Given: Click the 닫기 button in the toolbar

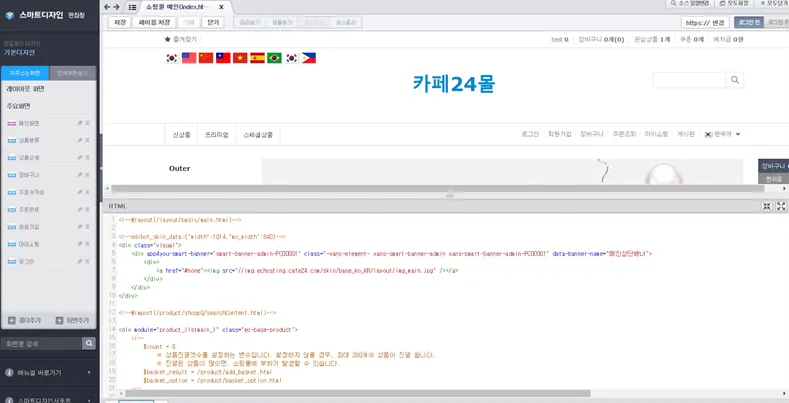Looking at the screenshot, I should 213,23.
